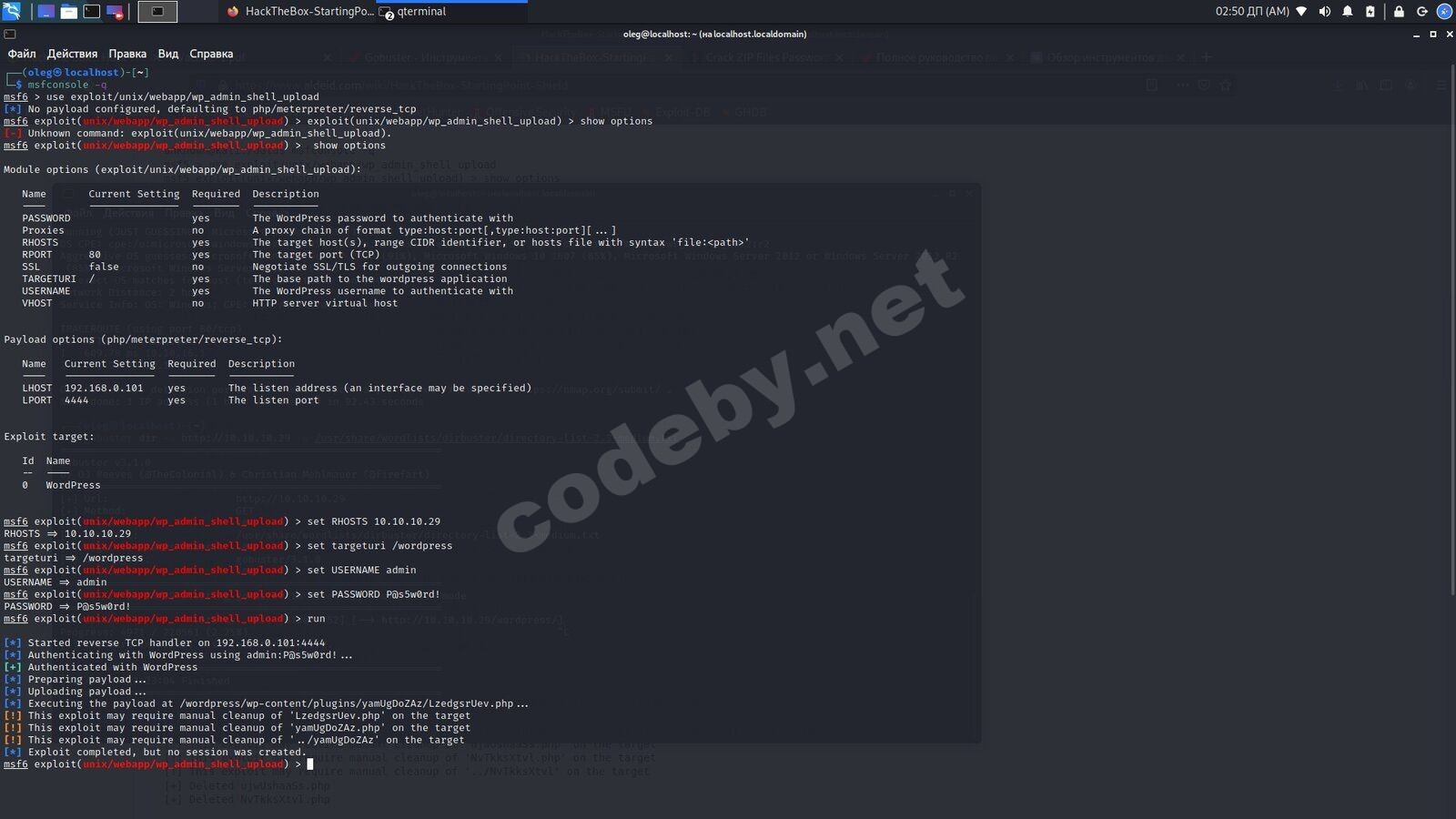The width and height of the screenshot is (1456, 819).
Task: Select the workspace switcher thumbnail in the panel
Action: click(157, 12)
